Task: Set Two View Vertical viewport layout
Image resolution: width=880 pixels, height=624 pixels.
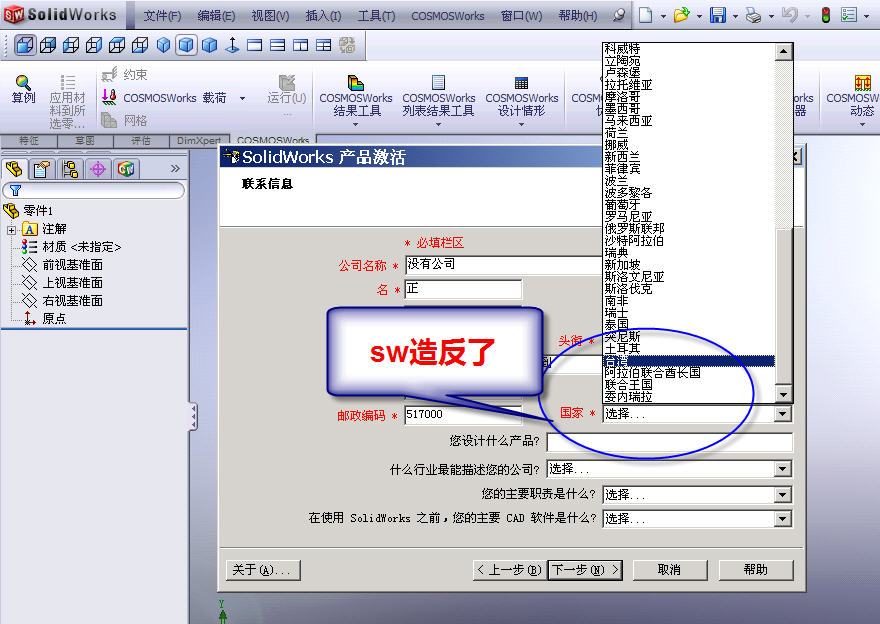Action: pyautogui.click(x=300, y=45)
